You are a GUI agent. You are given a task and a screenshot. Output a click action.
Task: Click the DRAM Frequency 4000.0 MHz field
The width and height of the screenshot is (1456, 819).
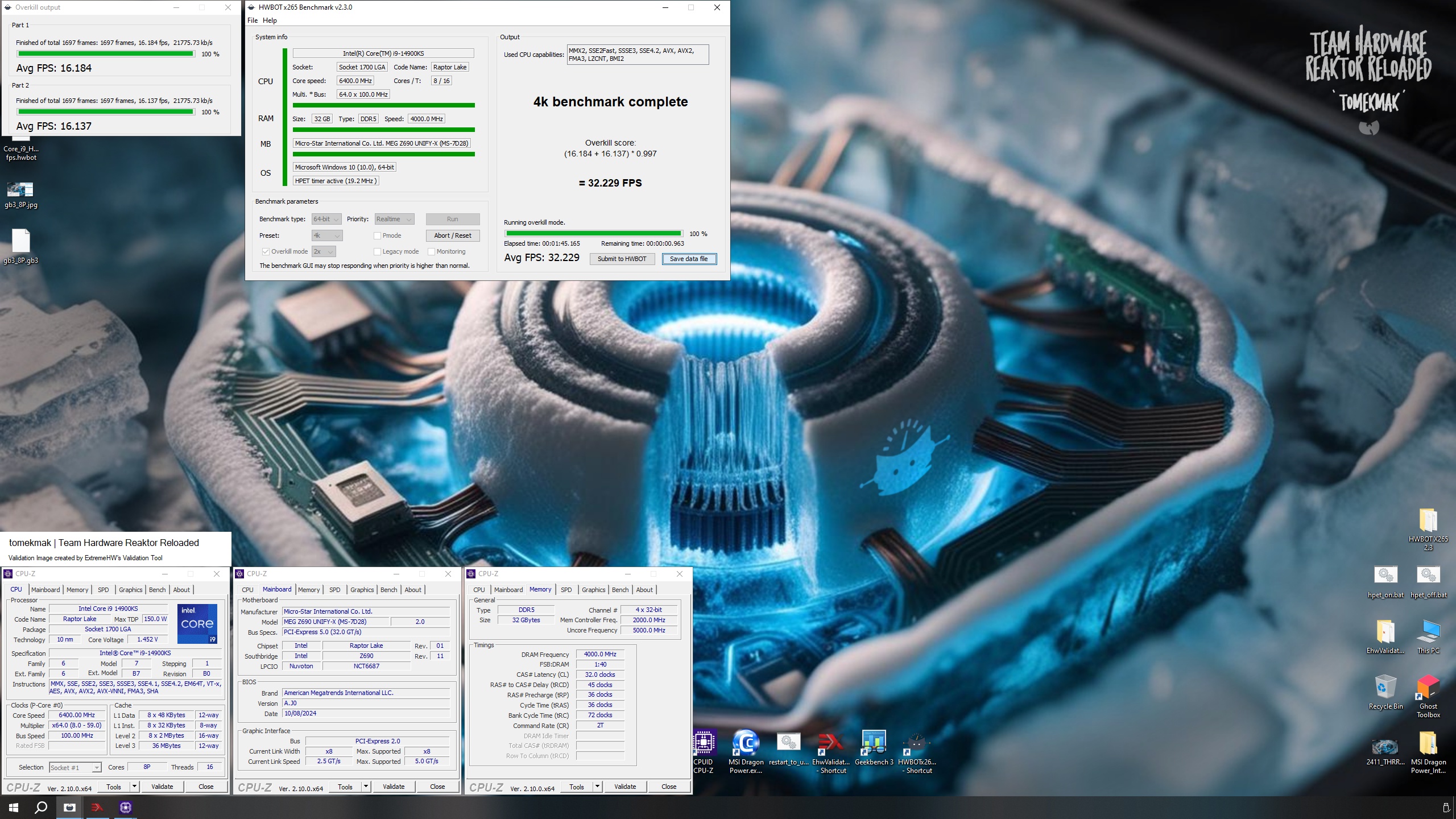coord(600,655)
